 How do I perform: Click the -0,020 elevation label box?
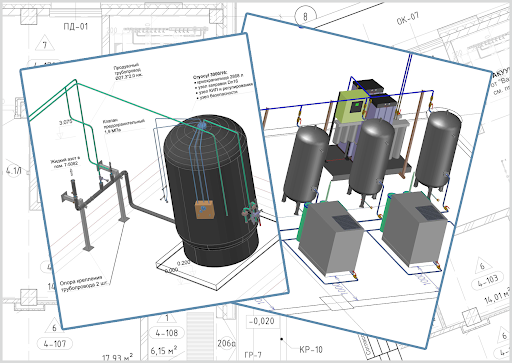pyautogui.click(x=262, y=321)
